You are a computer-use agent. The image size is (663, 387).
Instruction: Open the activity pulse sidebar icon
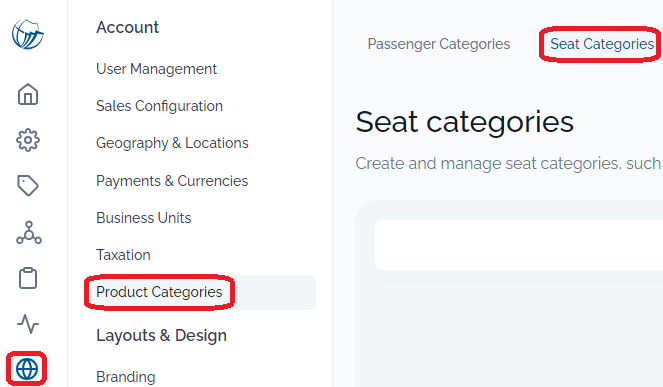pyautogui.click(x=28, y=324)
